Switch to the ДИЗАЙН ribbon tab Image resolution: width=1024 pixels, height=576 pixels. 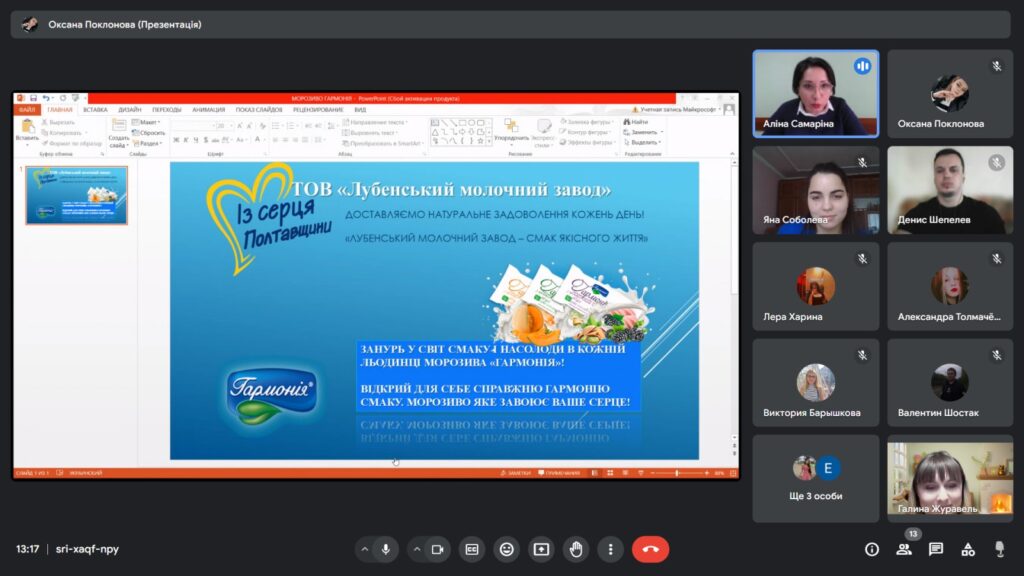pos(129,110)
